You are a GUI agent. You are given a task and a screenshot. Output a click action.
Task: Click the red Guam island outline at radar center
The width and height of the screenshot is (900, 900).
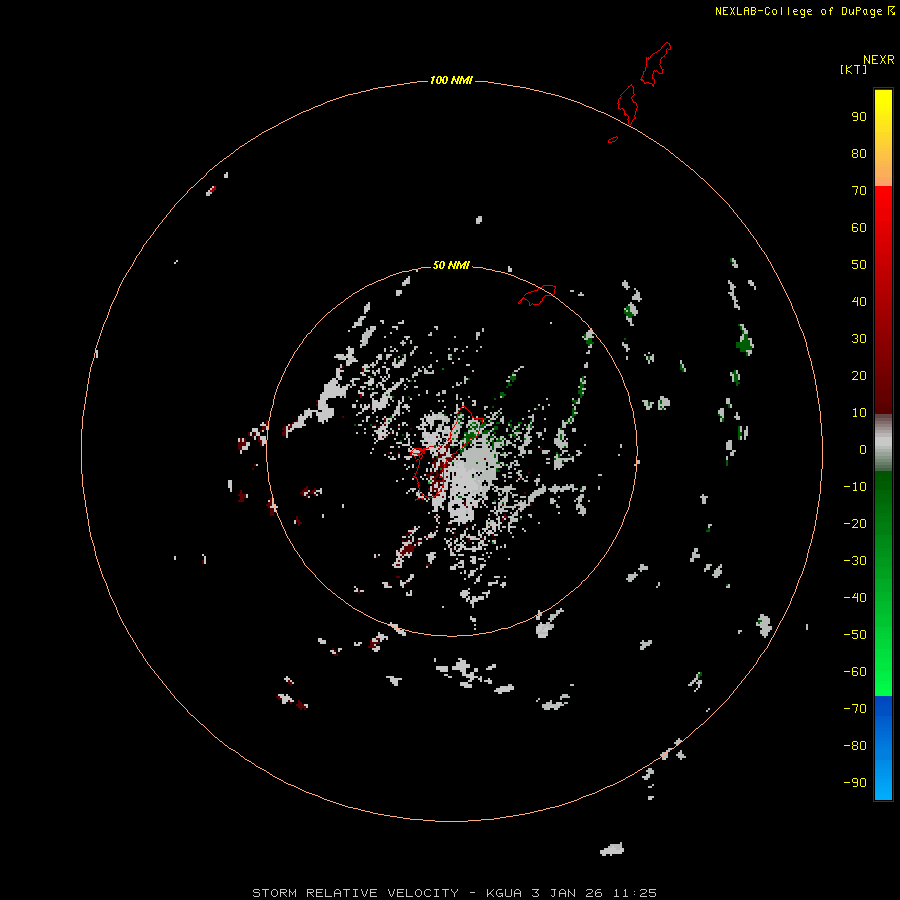click(x=445, y=453)
